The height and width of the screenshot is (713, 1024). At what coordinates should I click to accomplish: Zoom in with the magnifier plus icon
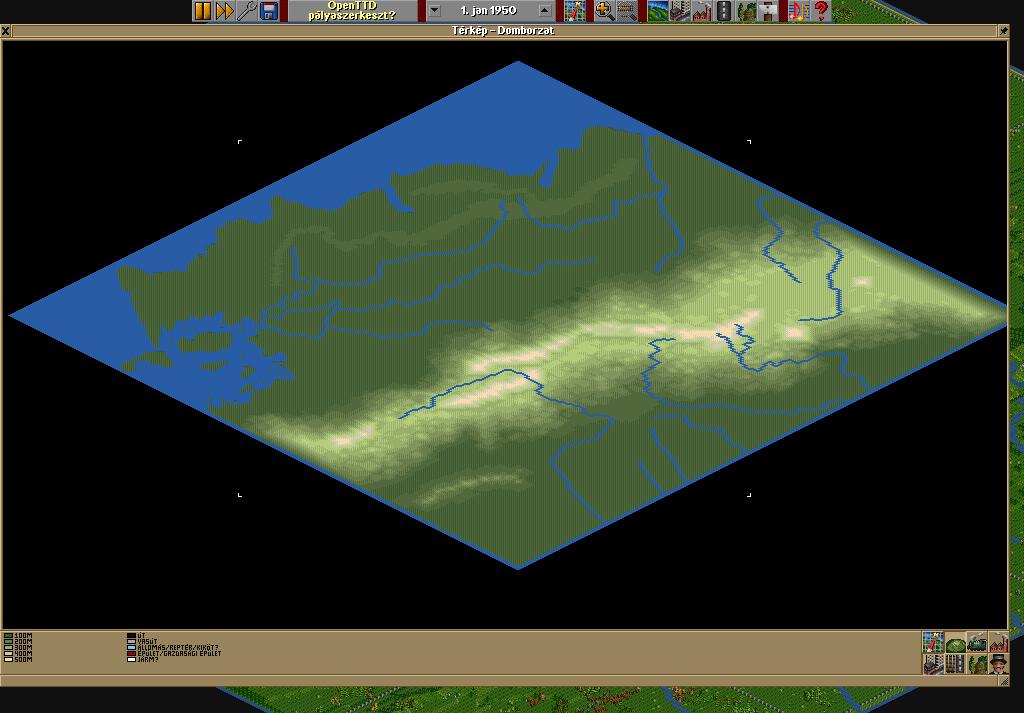coord(604,10)
